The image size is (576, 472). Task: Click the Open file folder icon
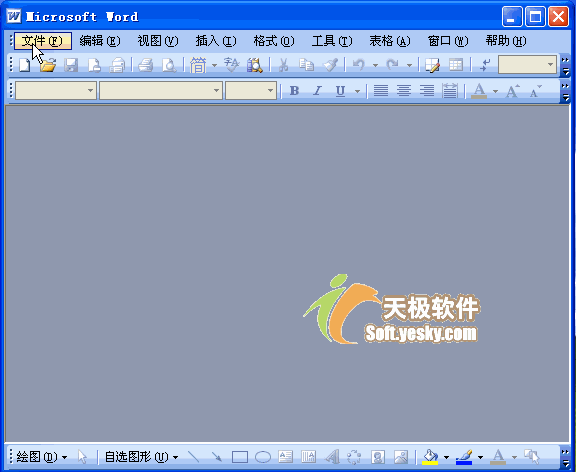tap(48, 65)
